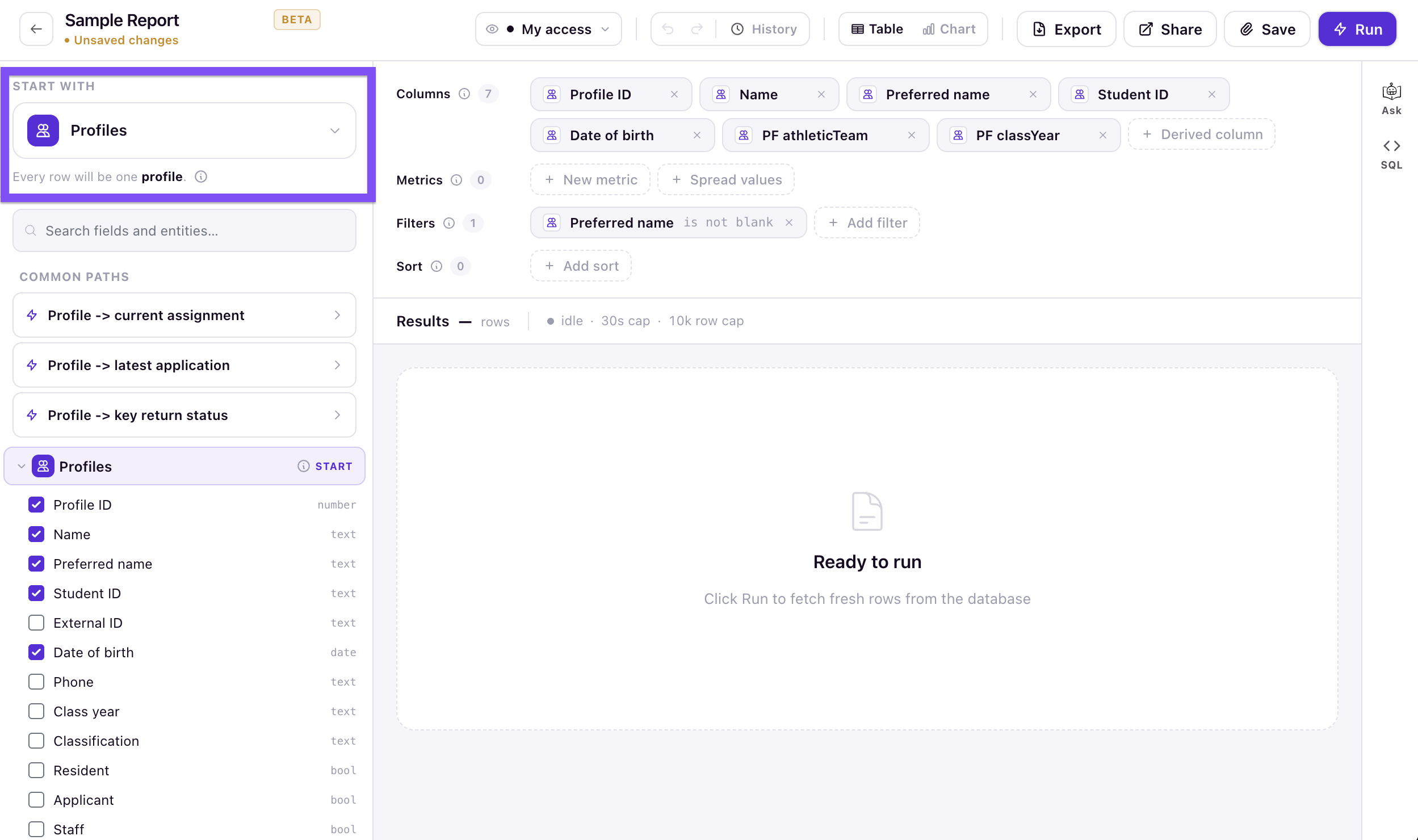Open the Ask assistant panel
This screenshot has height=840, width=1418.
(x=1391, y=99)
